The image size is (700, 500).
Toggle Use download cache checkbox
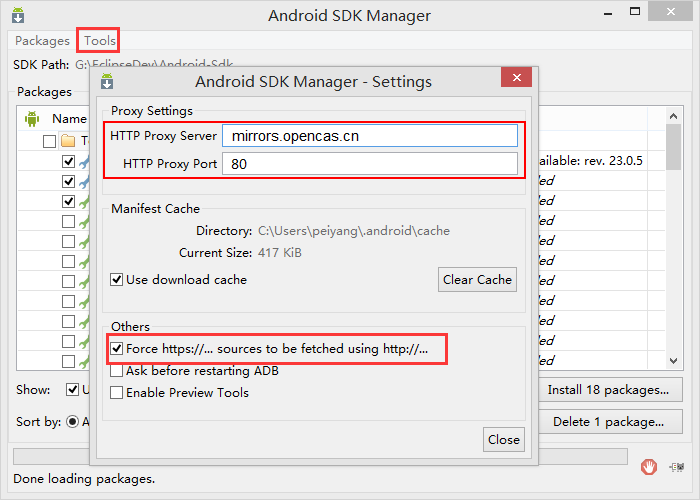click(117, 280)
